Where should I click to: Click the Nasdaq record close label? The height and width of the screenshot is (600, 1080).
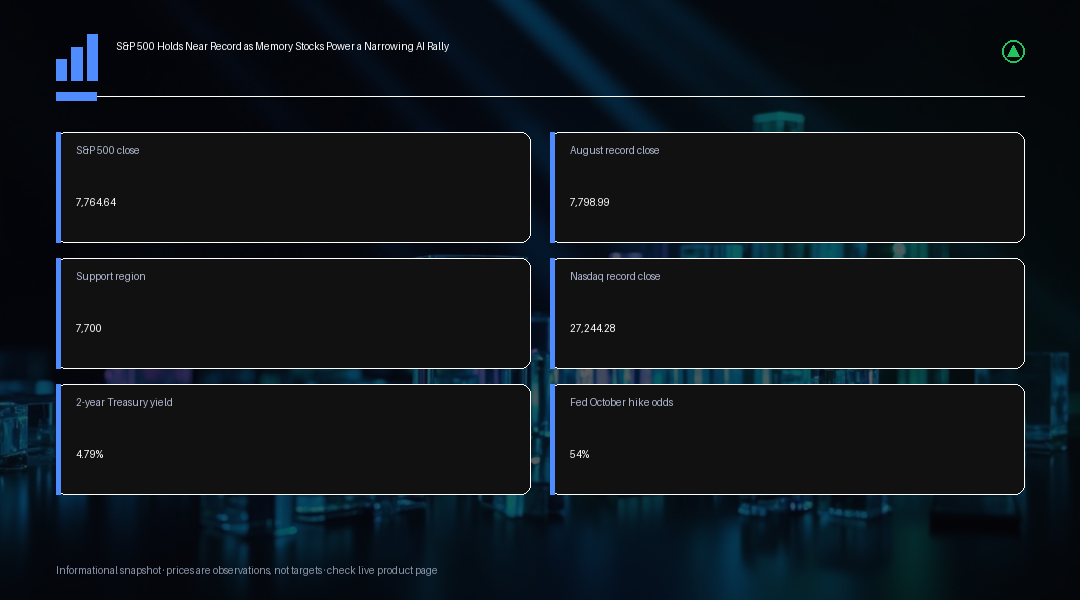coord(615,276)
